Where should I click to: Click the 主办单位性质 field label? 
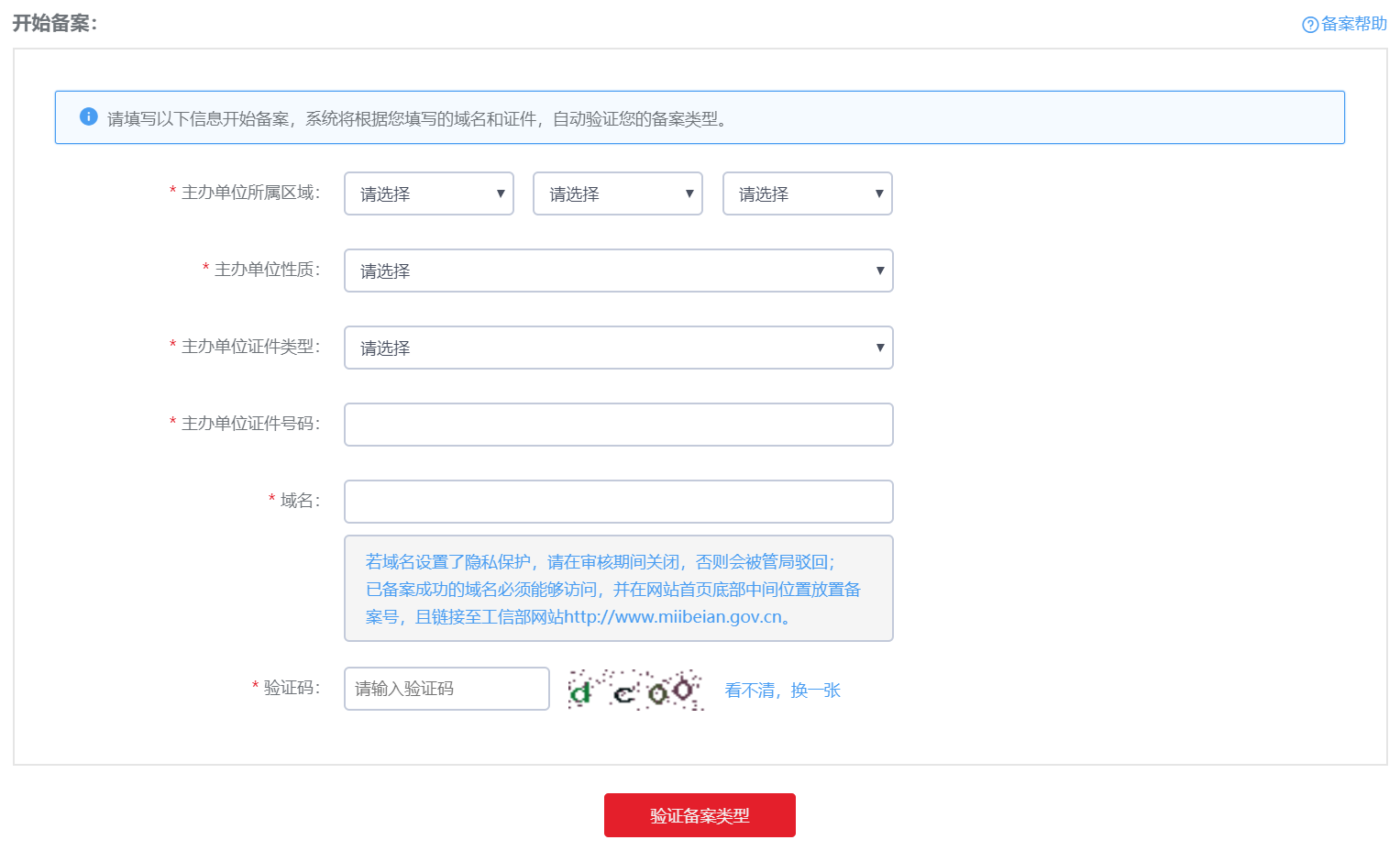click(266, 270)
